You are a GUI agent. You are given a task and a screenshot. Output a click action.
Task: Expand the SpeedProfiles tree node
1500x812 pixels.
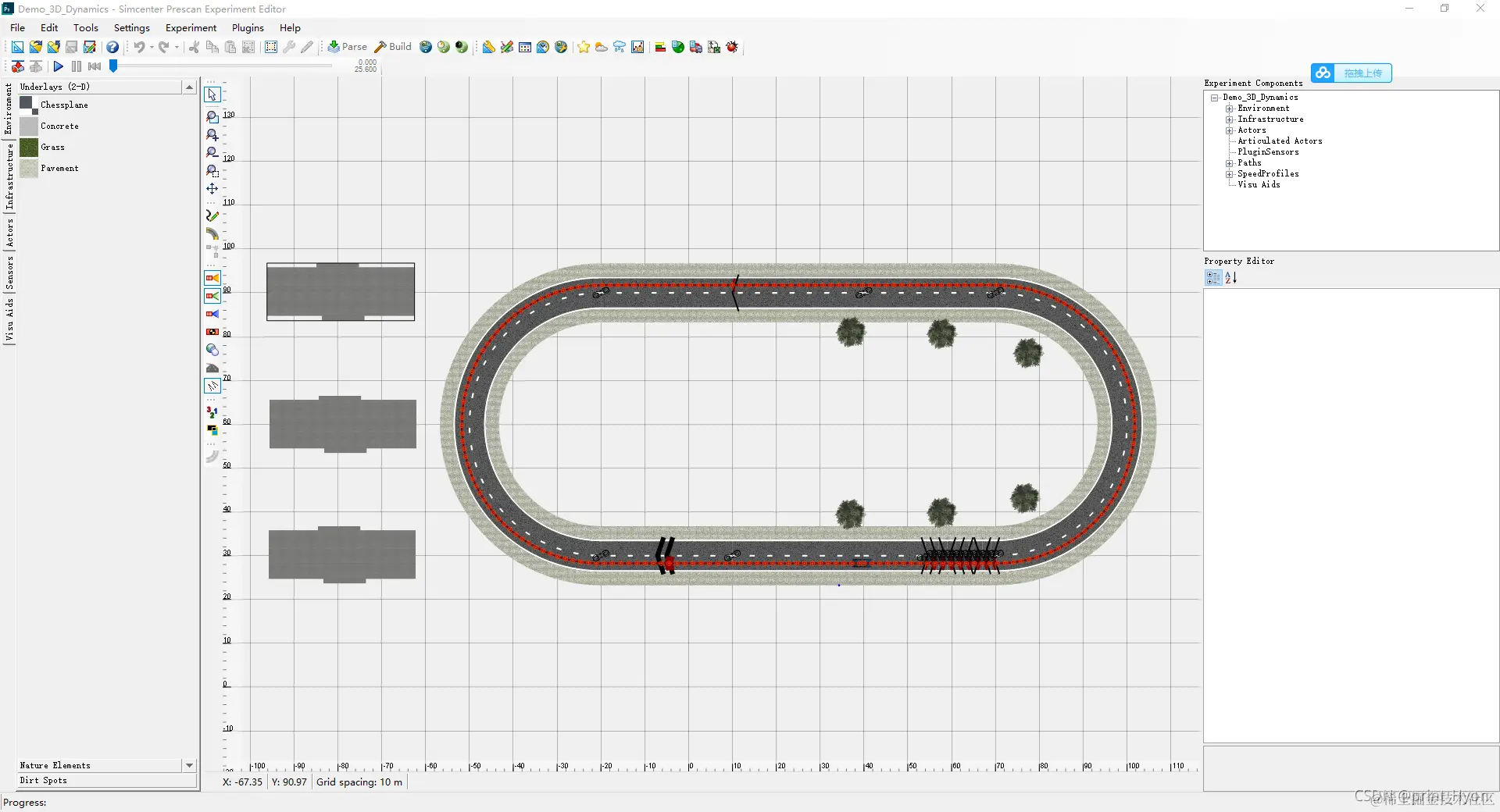pos(1230,174)
